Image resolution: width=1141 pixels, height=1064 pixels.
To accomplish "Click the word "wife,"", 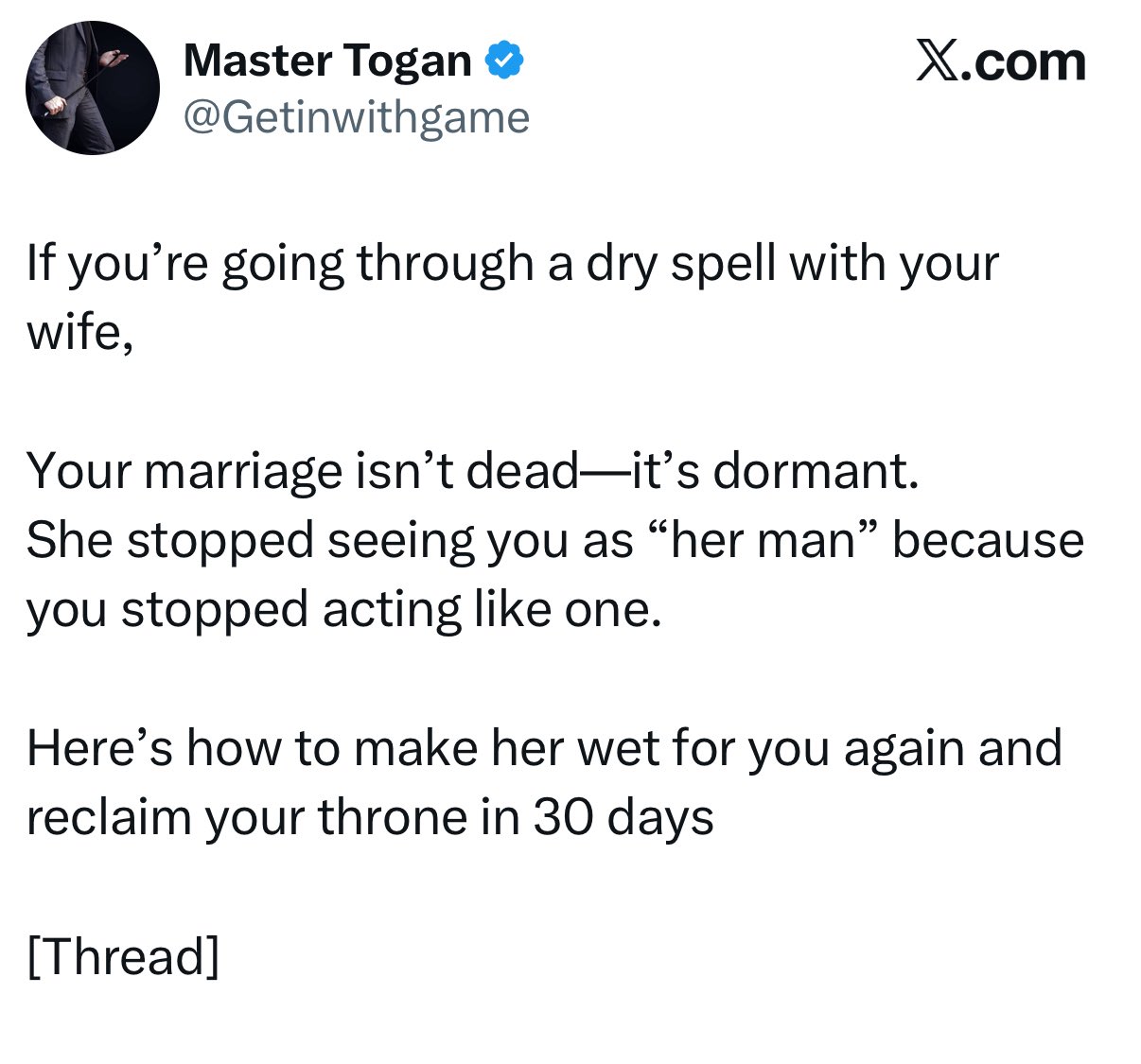I will coord(79,332).
